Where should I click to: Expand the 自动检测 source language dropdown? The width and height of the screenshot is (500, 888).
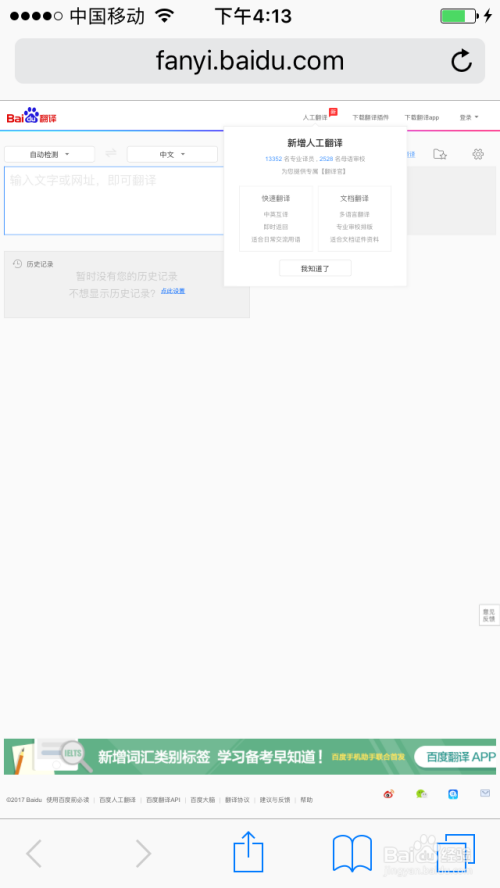[x=49, y=154]
